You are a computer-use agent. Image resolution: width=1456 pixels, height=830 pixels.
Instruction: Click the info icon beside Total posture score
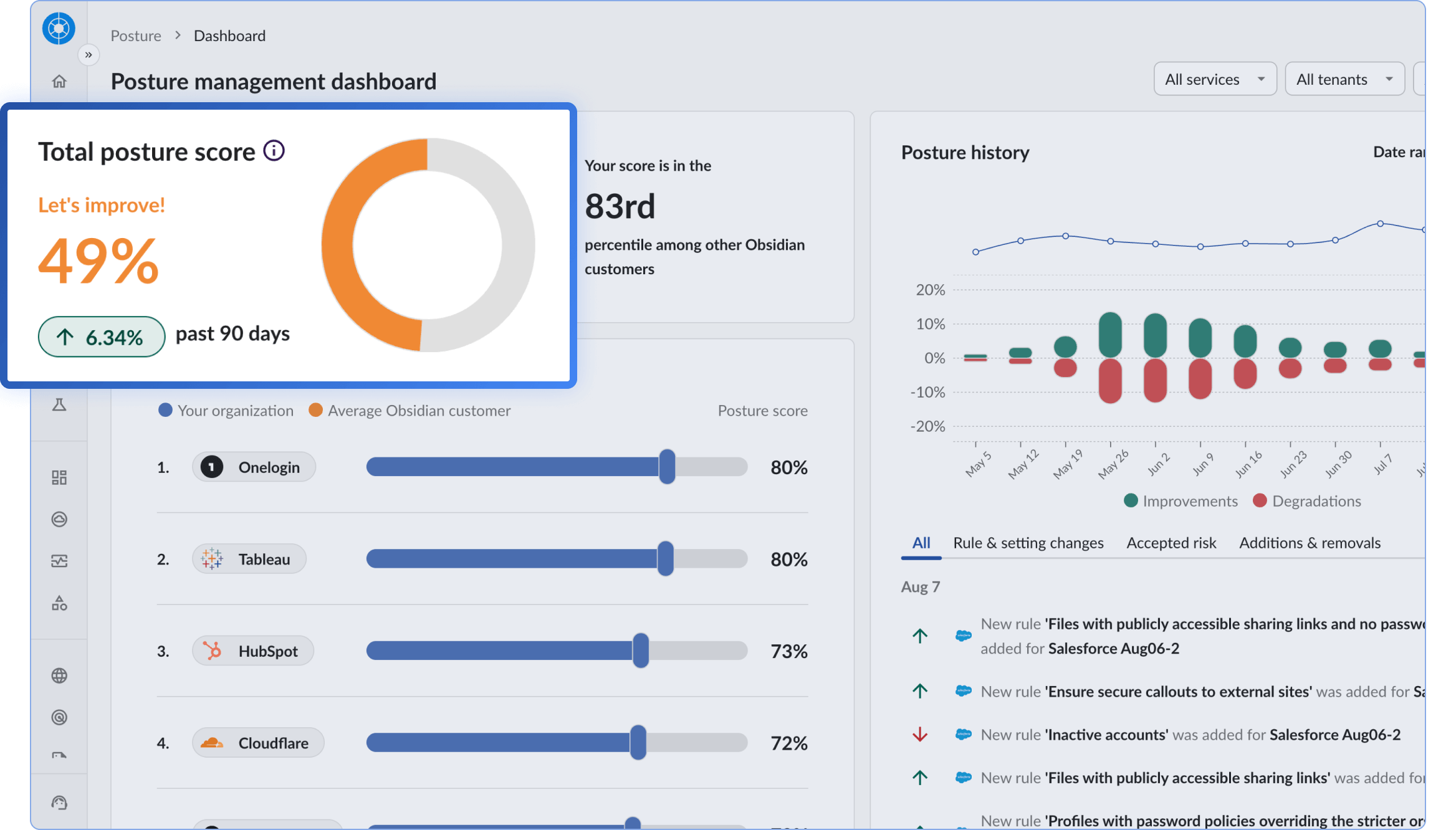click(274, 150)
